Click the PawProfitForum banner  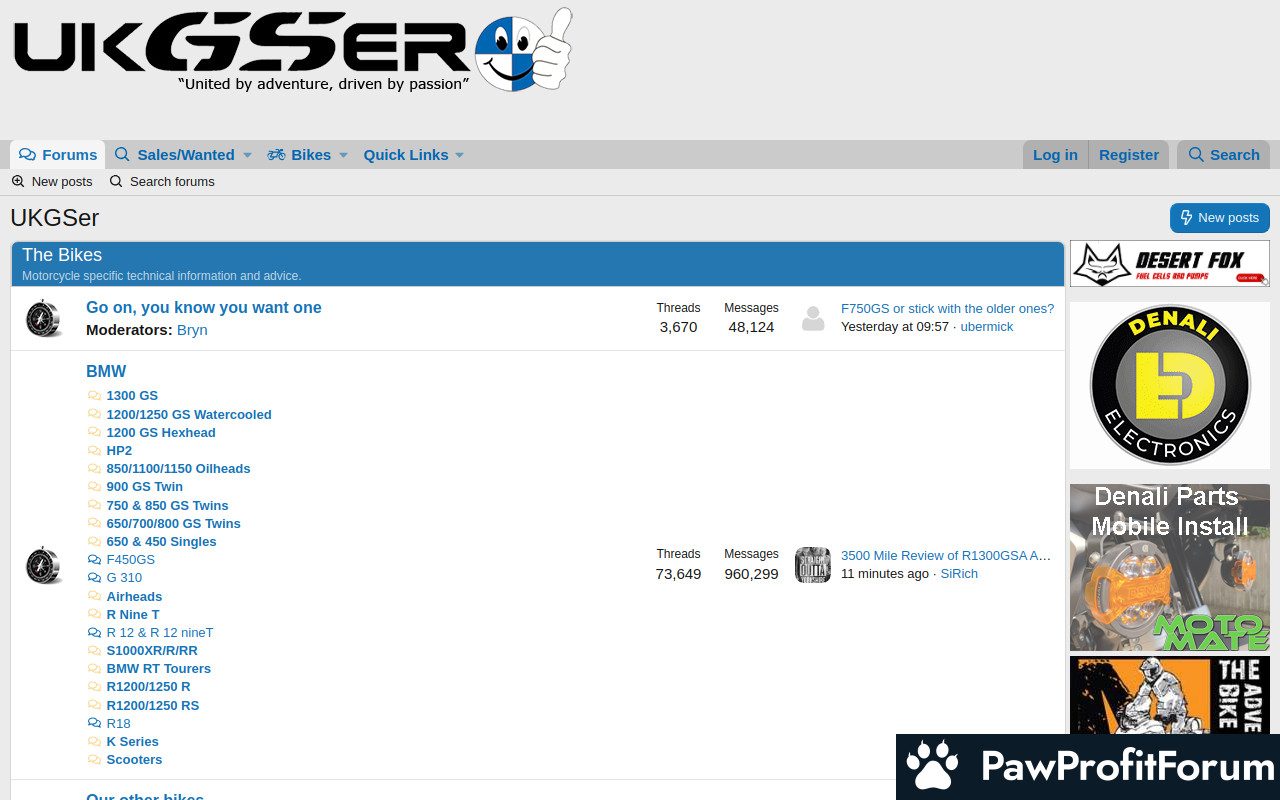pyautogui.click(x=1088, y=767)
